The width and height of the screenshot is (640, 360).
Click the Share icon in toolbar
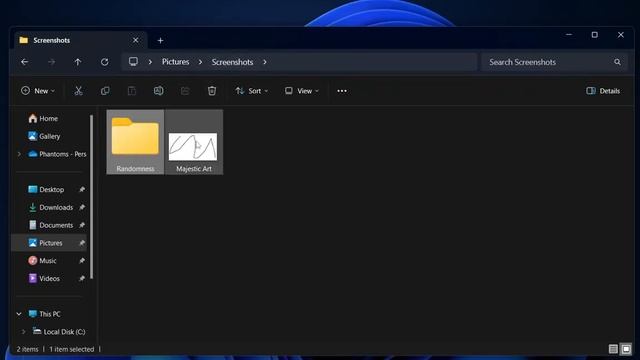click(x=185, y=91)
